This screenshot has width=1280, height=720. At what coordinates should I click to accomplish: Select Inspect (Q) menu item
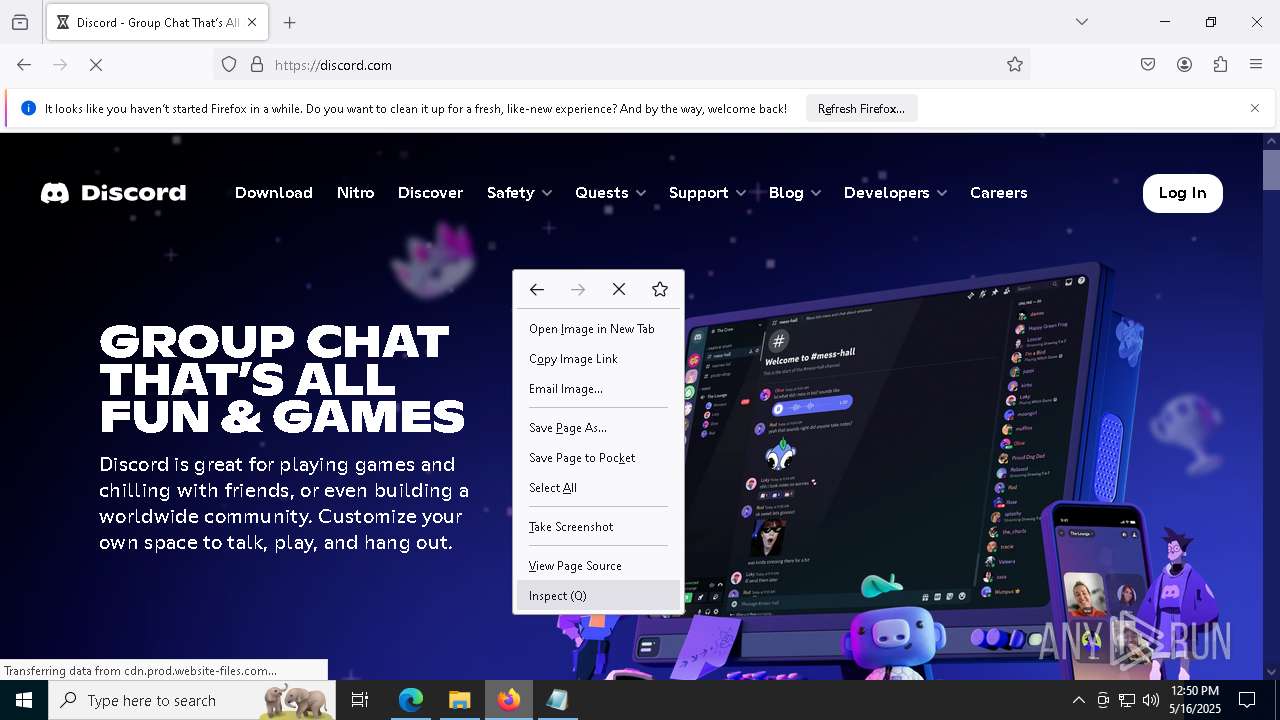point(598,596)
